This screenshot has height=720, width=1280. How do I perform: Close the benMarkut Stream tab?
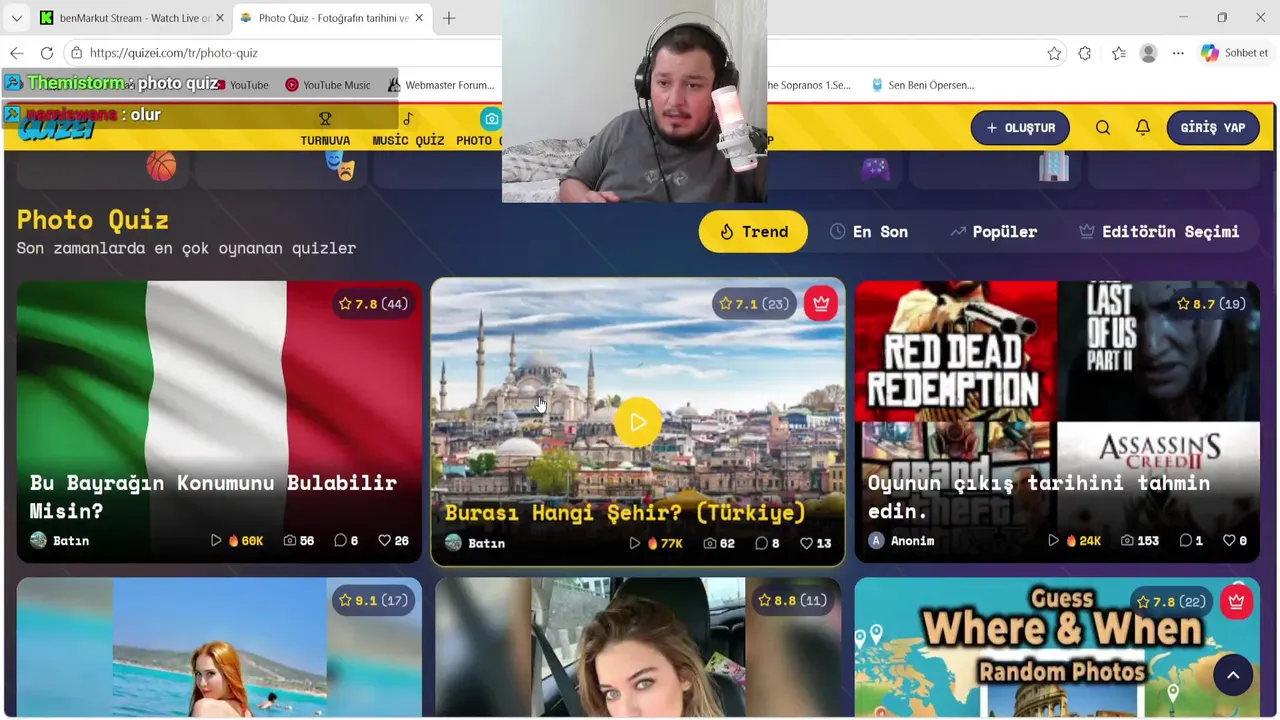[220, 18]
